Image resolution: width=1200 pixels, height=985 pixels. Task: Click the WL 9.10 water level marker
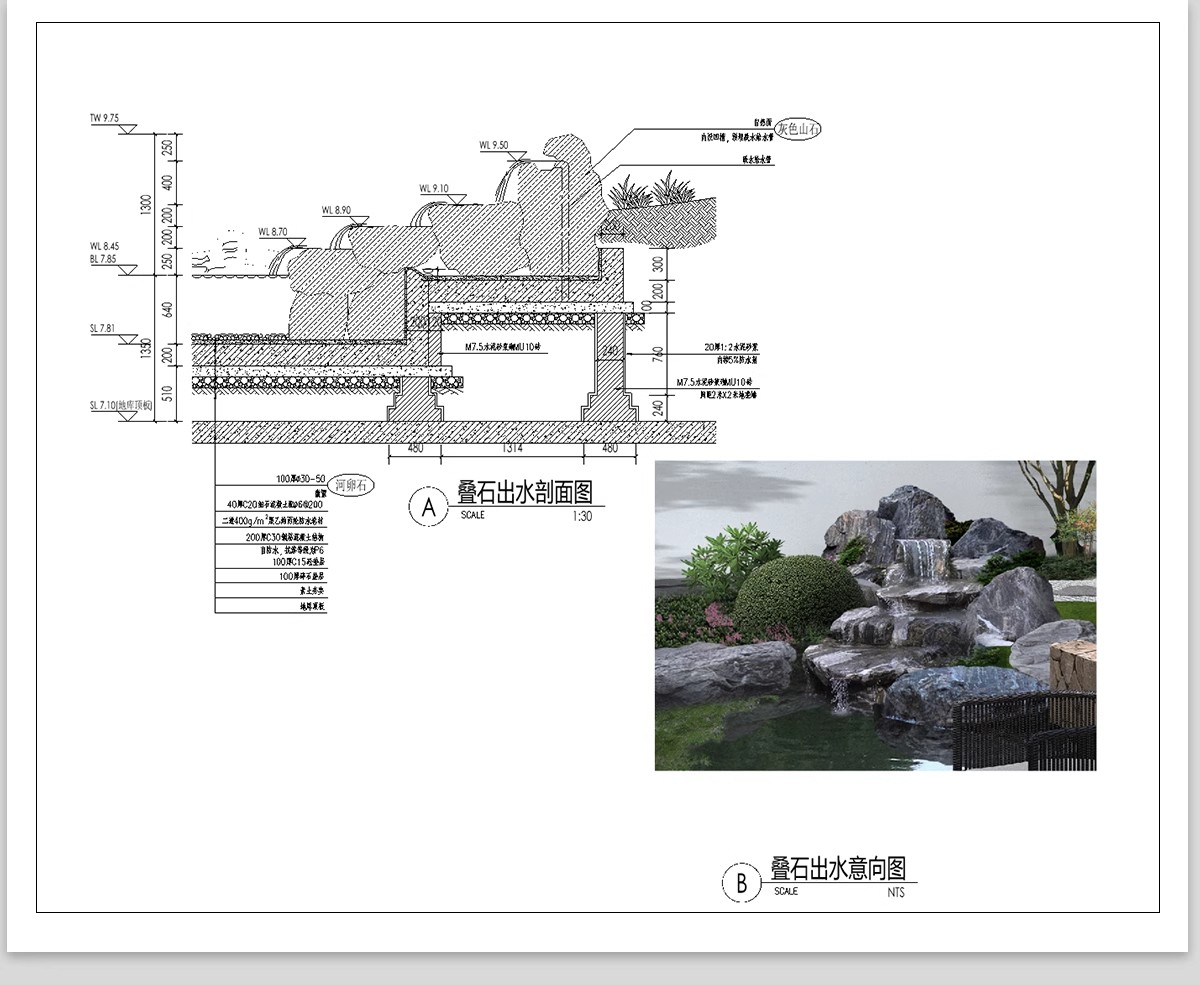coord(434,188)
